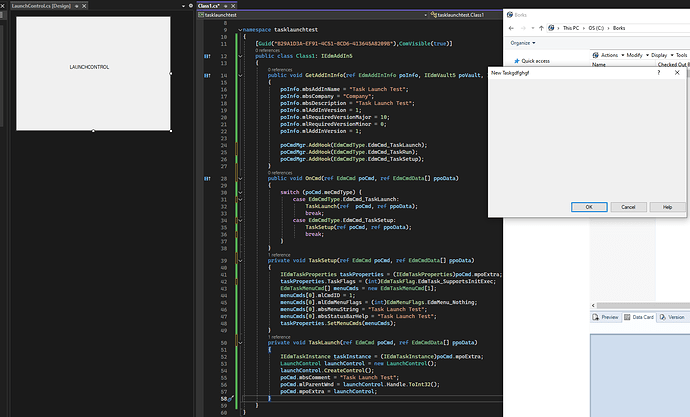Click the interface margin icon at line 12
Viewport: 690px width, 417px height.
pyautogui.click(x=207, y=56)
